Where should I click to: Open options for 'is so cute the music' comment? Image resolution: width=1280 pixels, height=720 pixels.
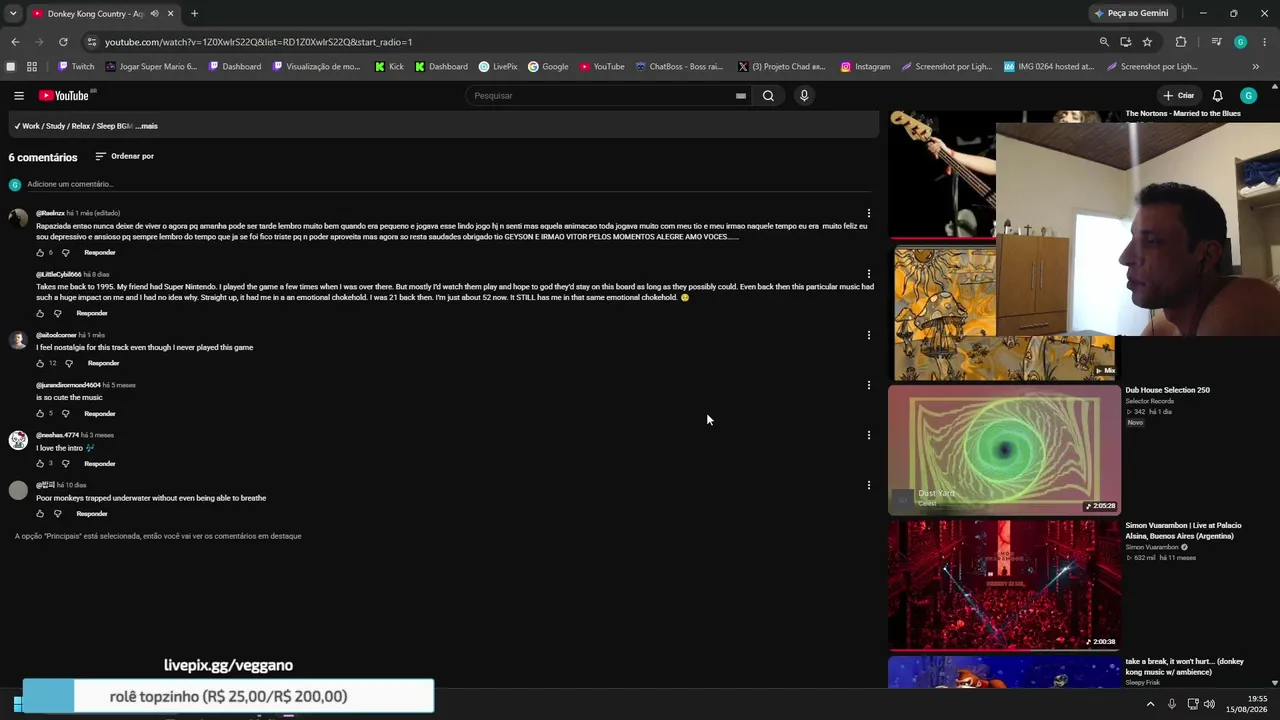(x=869, y=385)
